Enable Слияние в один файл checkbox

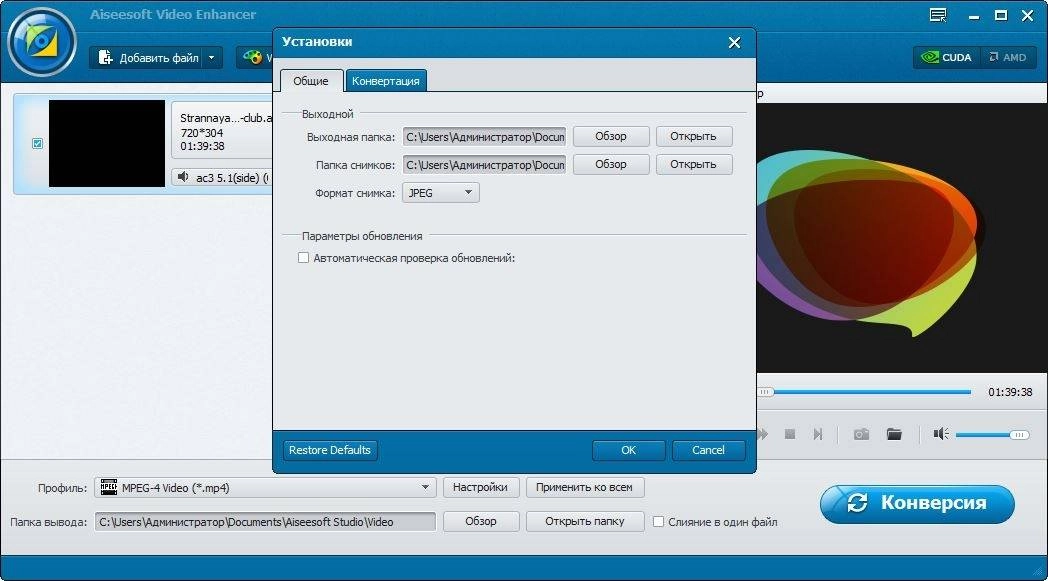[x=658, y=521]
